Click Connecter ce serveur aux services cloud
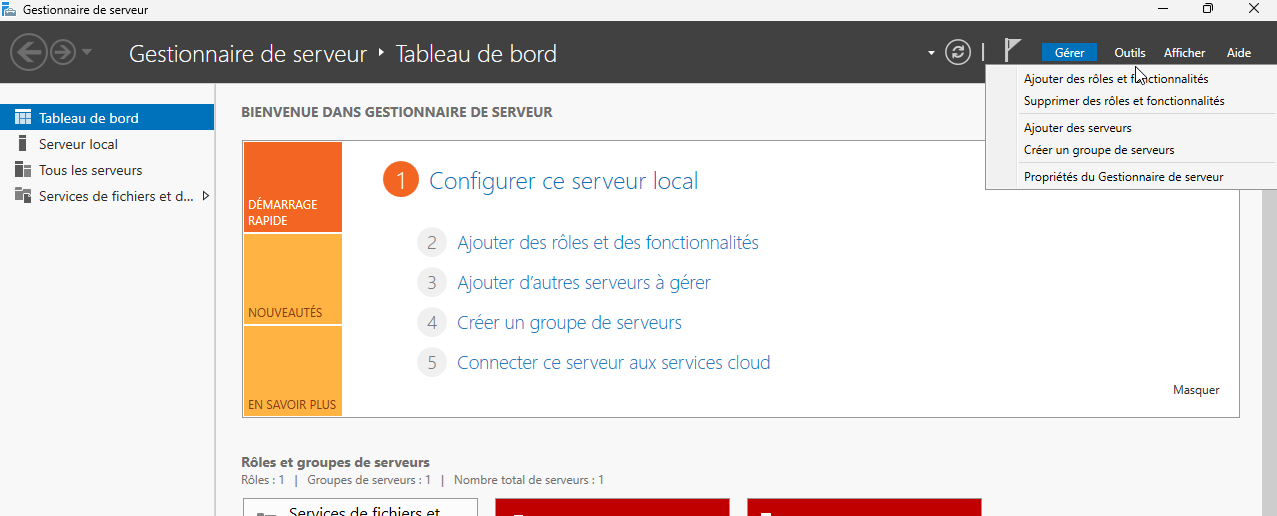This screenshot has height=516, width=1277. [613, 363]
